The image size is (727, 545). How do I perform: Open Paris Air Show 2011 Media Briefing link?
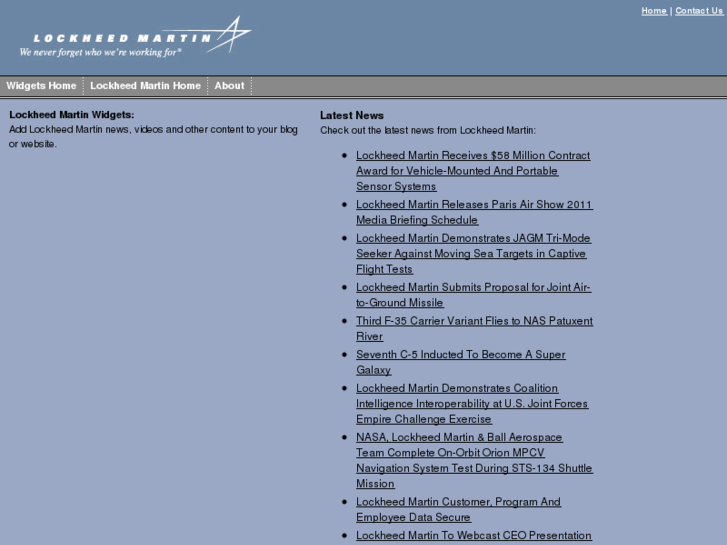point(474,212)
